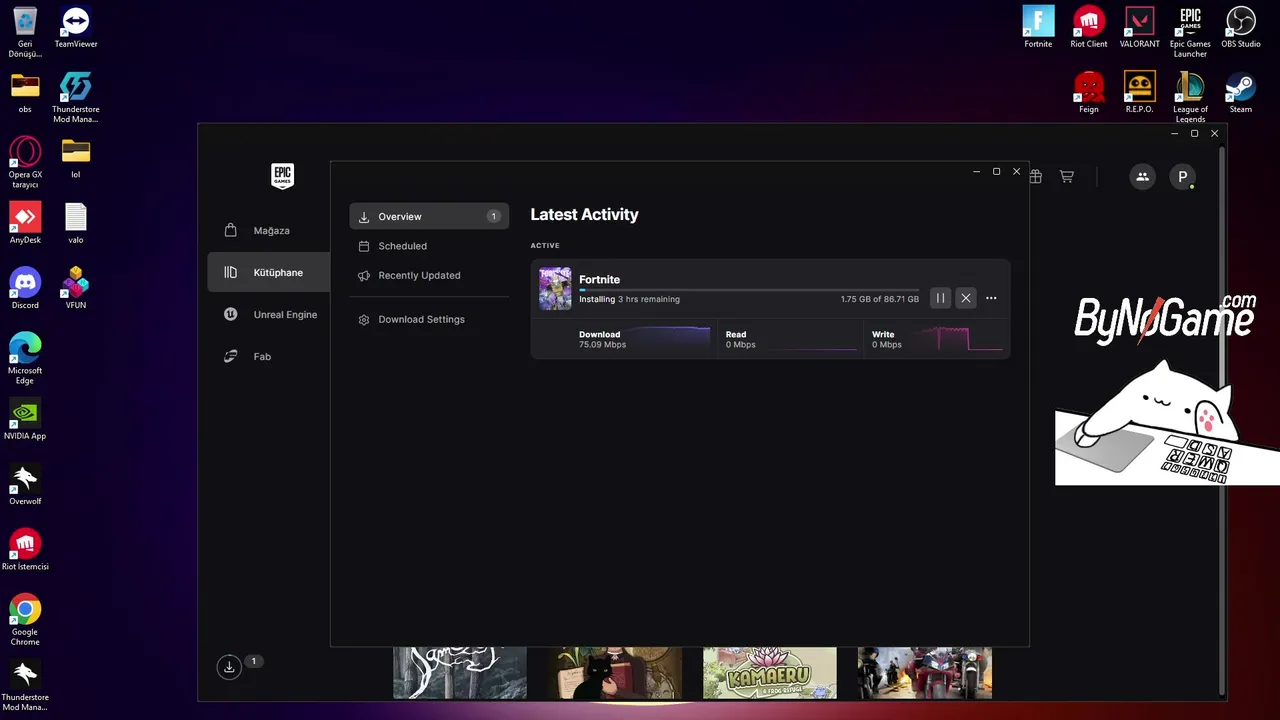
Task: Close the Latest Activity downloads window
Action: point(1016,172)
